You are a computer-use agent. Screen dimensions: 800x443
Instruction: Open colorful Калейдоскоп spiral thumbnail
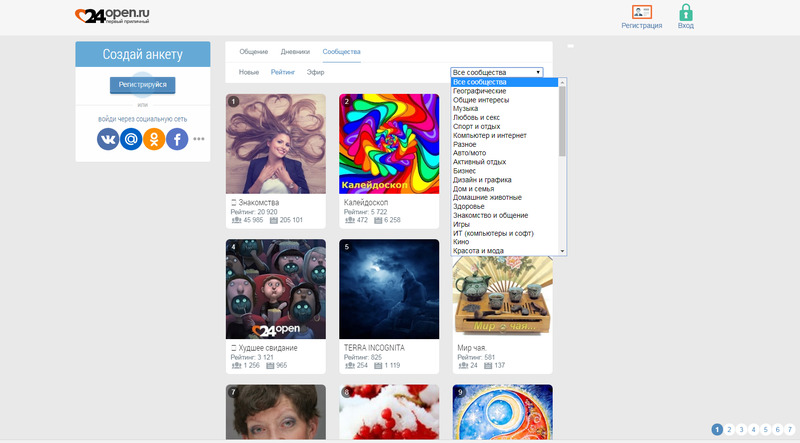[389, 143]
